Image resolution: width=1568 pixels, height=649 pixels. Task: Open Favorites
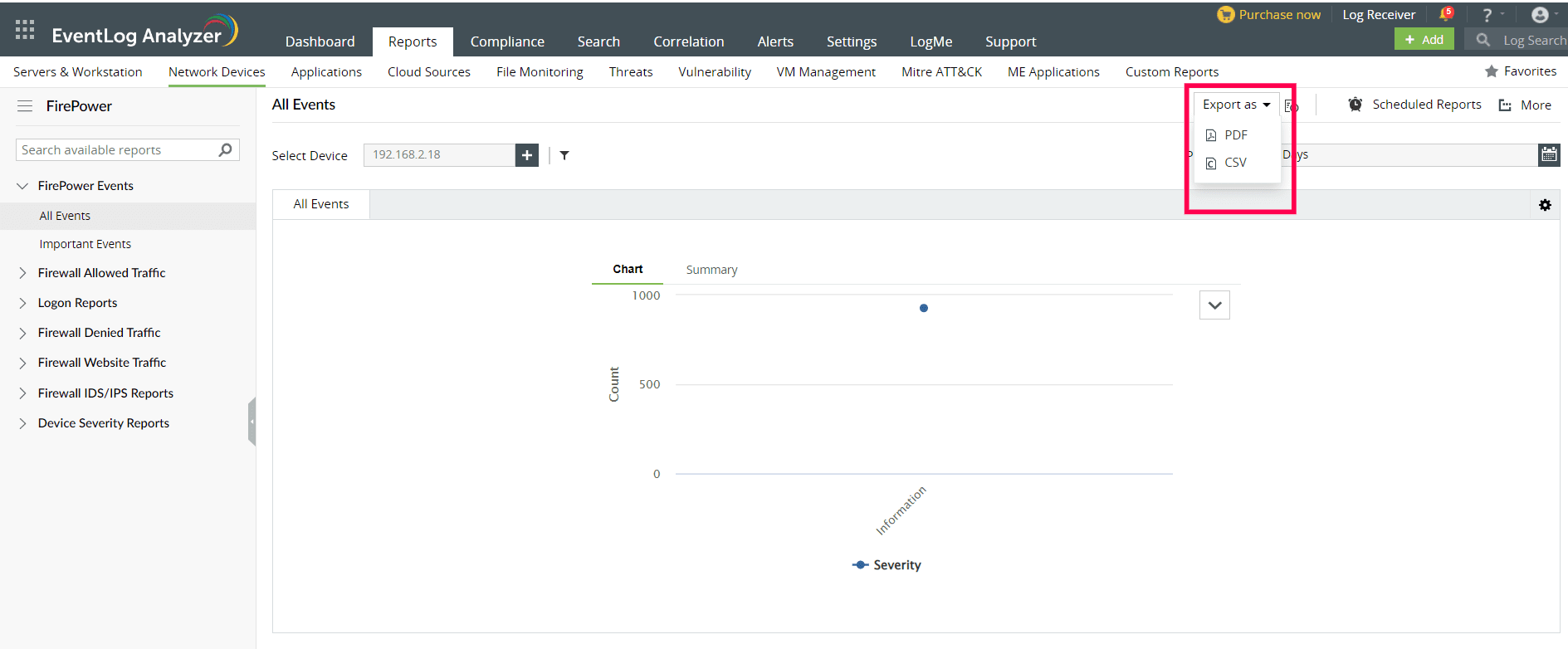coord(1530,71)
